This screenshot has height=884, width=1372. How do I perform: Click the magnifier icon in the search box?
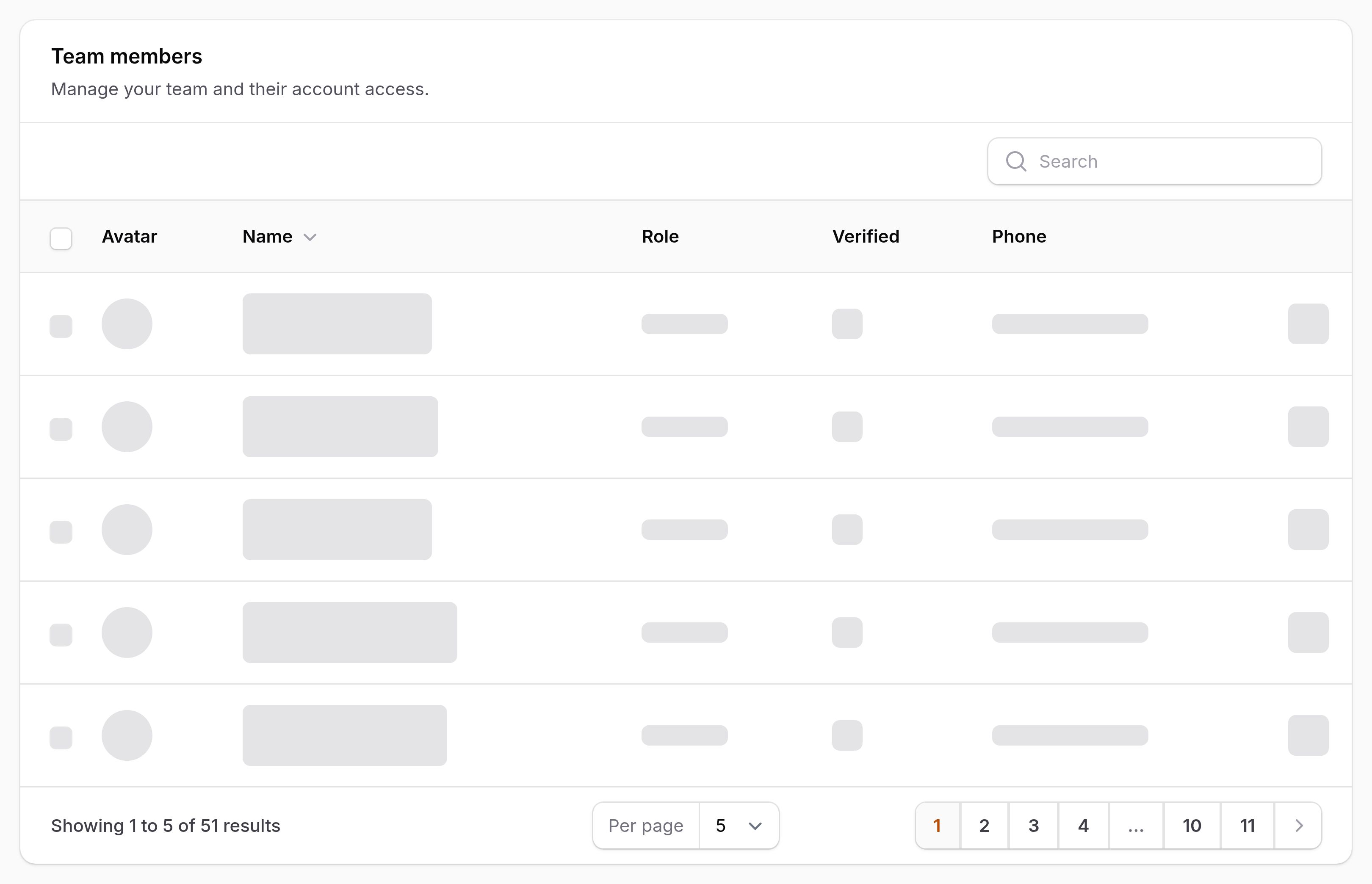point(1016,161)
